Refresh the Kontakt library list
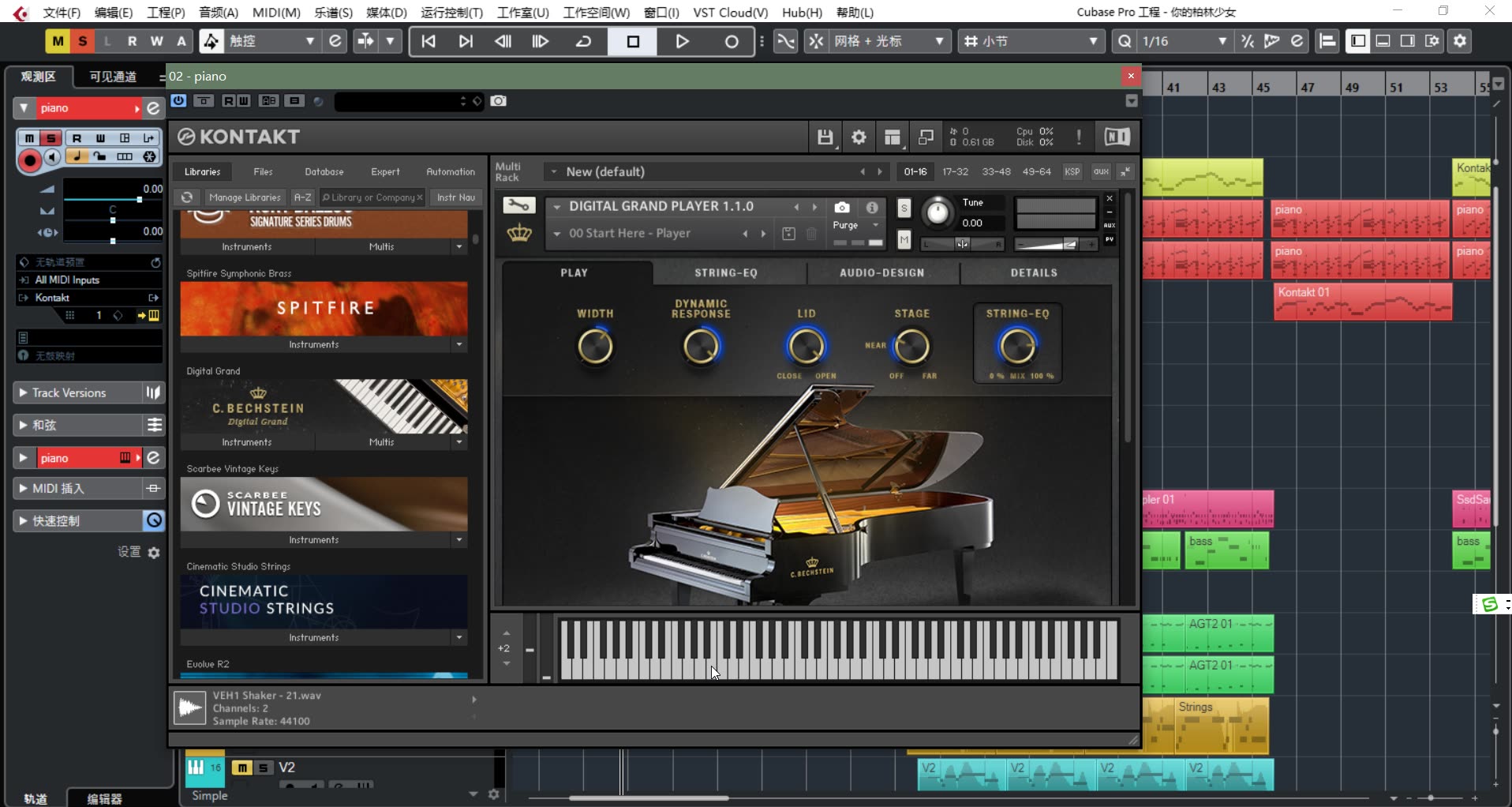 pyautogui.click(x=187, y=197)
